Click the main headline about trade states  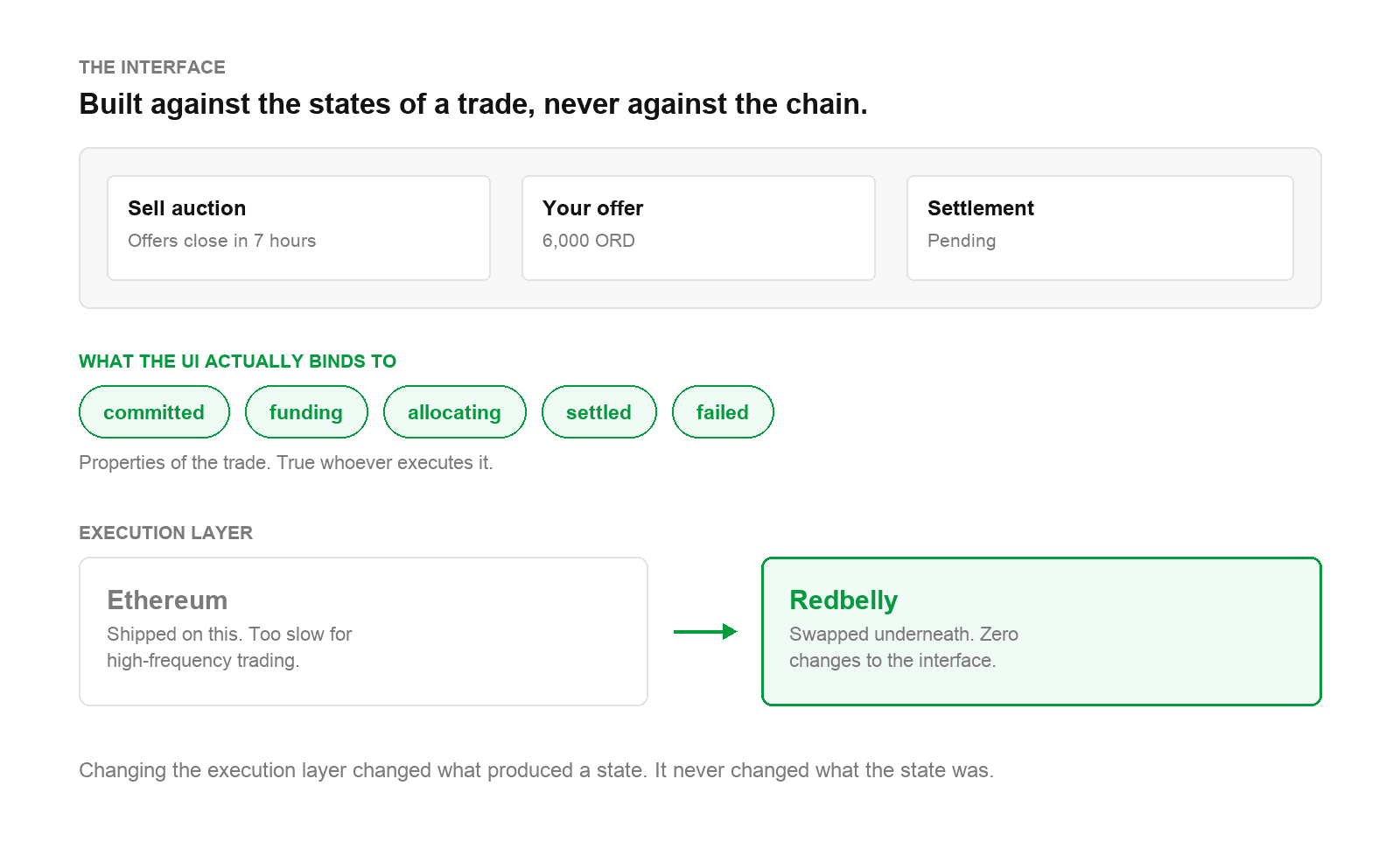(x=473, y=104)
